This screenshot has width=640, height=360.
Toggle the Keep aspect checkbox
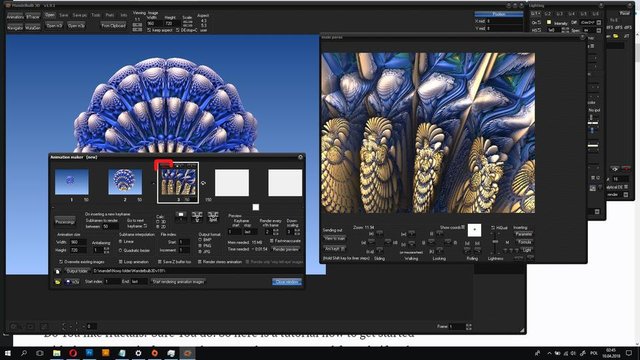(x=149, y=30)
